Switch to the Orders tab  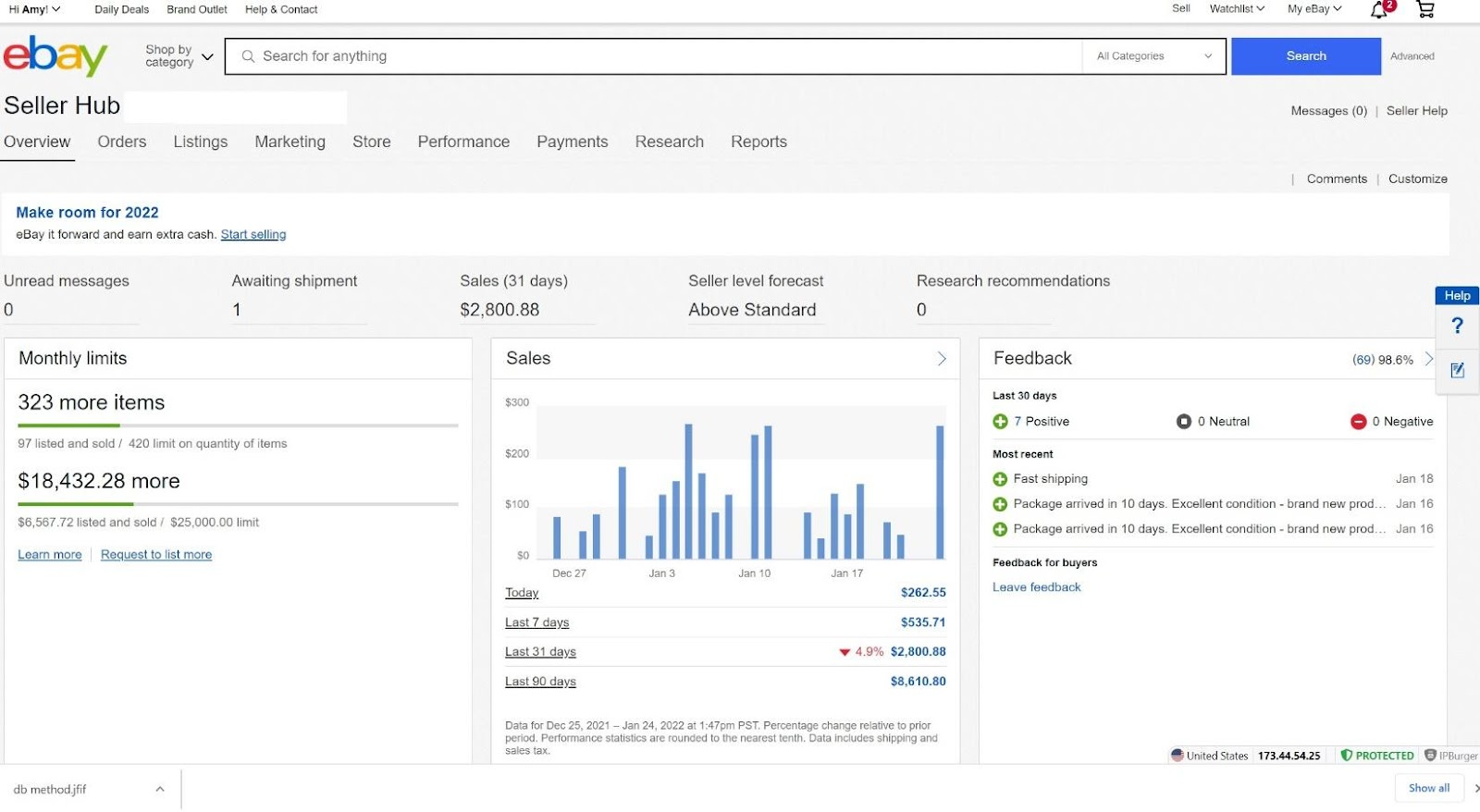click(122, 141)
